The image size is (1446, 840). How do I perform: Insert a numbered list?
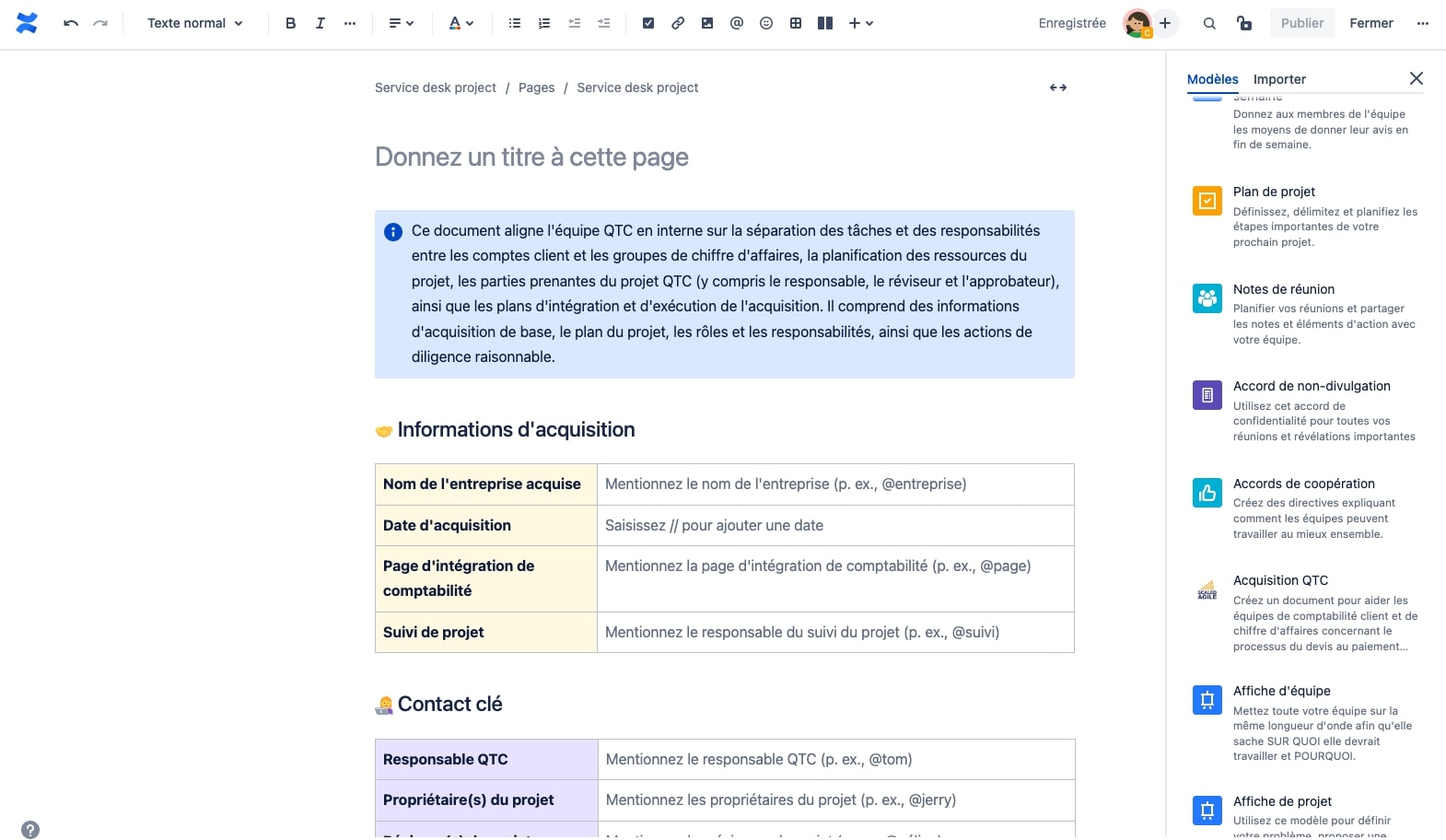click(544, 23)
